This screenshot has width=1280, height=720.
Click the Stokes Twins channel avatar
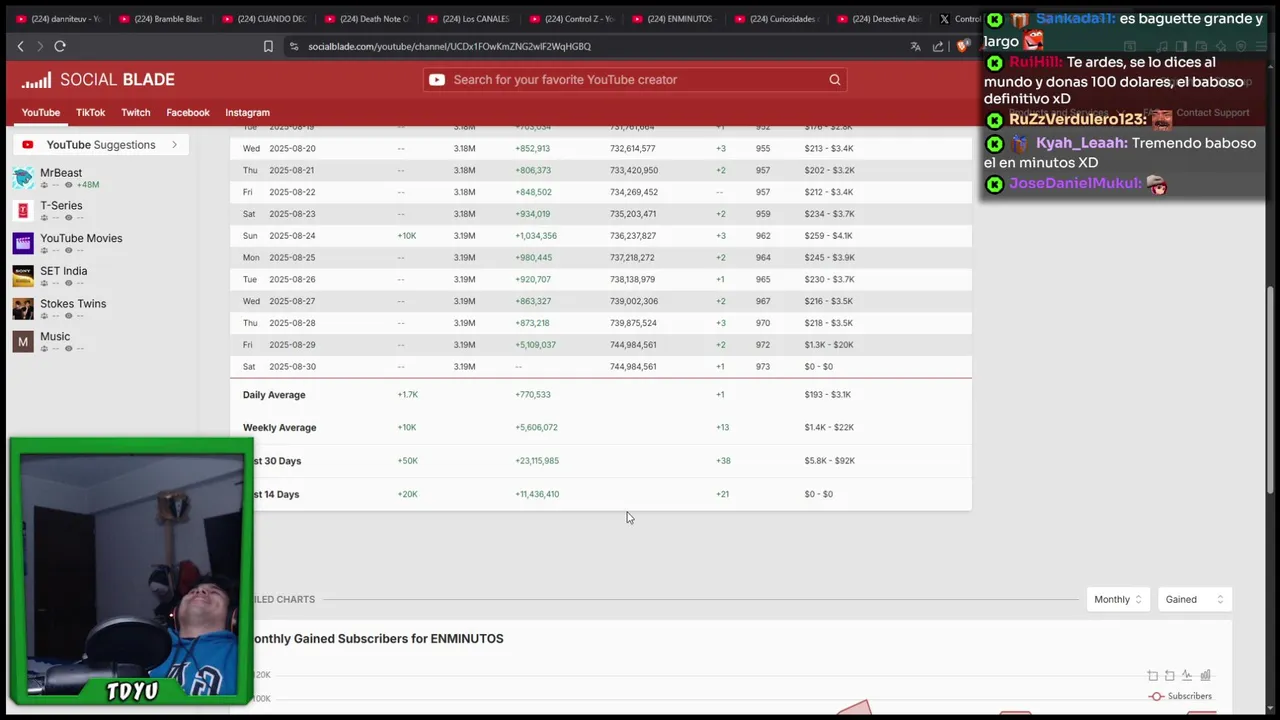click(23, 309)
